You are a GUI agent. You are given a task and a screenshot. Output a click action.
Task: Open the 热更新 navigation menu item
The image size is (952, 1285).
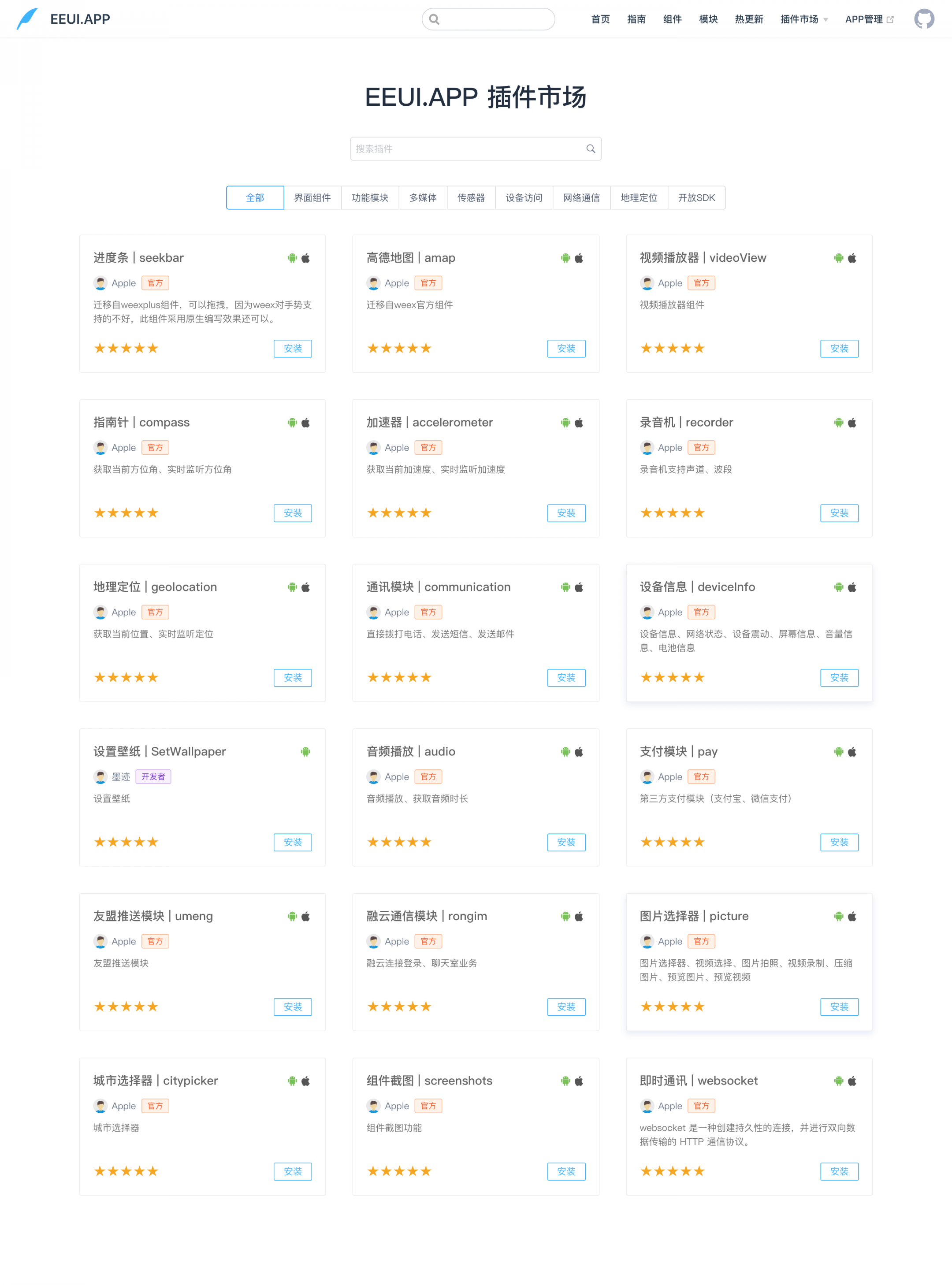coord(748,19)
